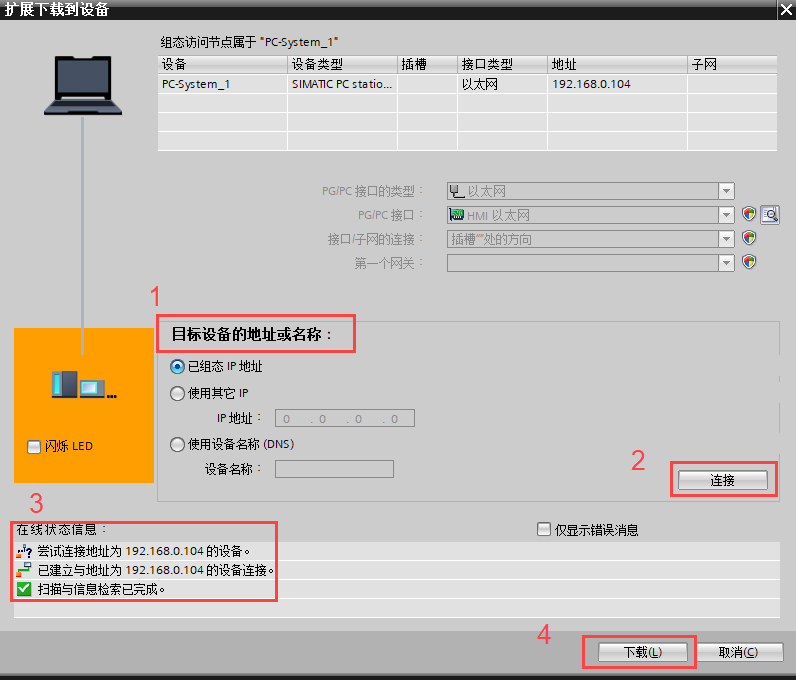Click network card icon in PG/PC 接口 field
Viewport: 796px width, 680px height.
click(456, 215)
